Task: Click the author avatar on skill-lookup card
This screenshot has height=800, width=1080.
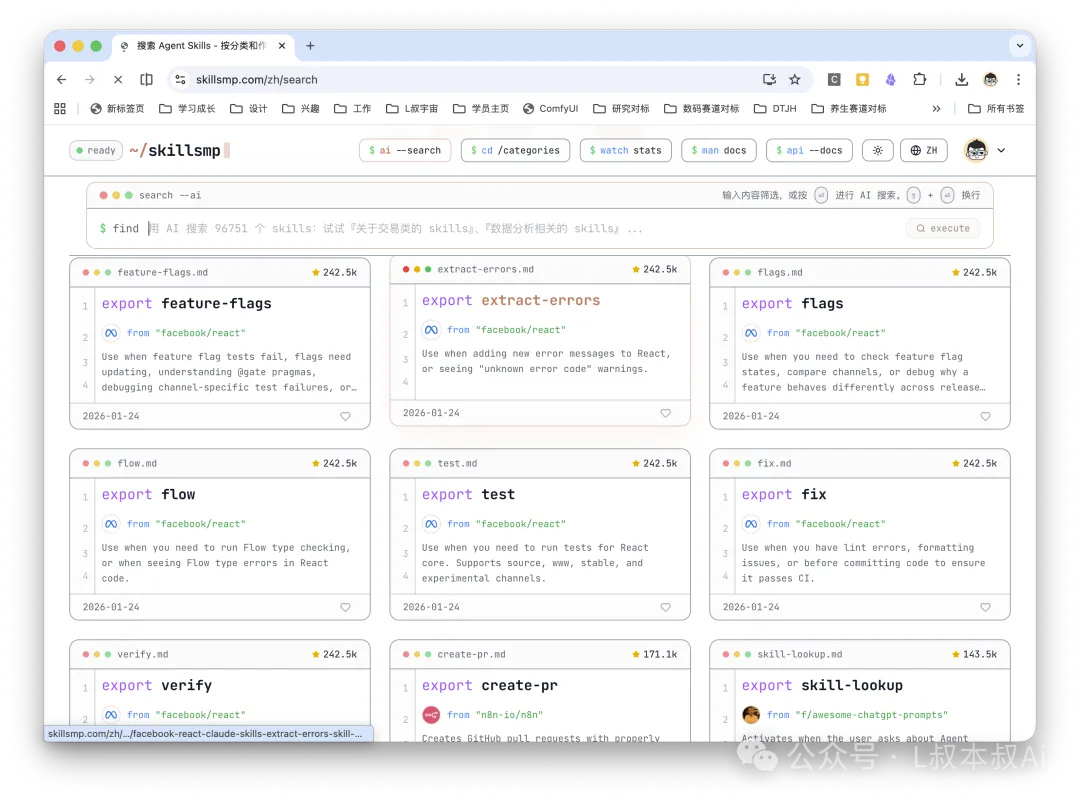Action: (x=751, y=715)
